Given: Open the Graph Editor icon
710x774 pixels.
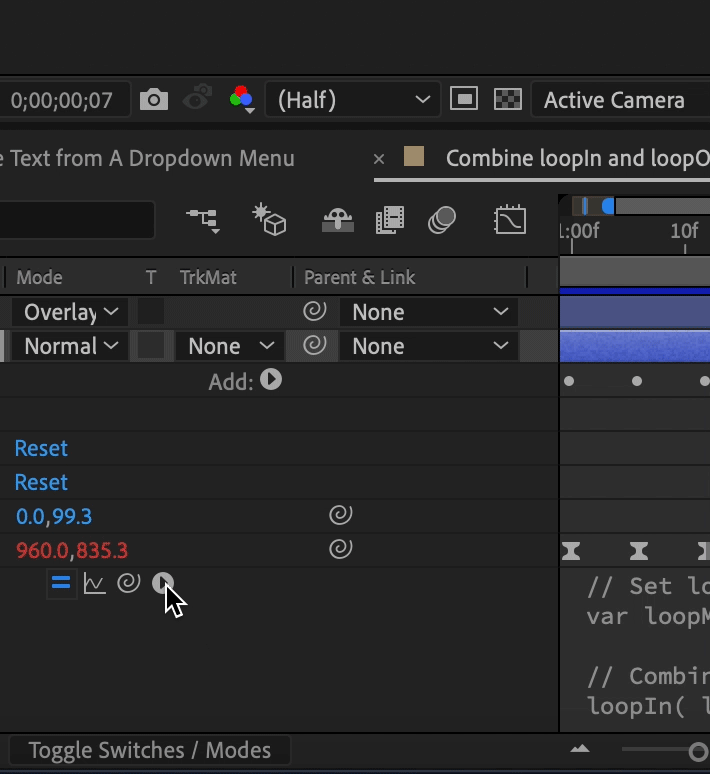Looking at the screenshot, I should 510,220.
